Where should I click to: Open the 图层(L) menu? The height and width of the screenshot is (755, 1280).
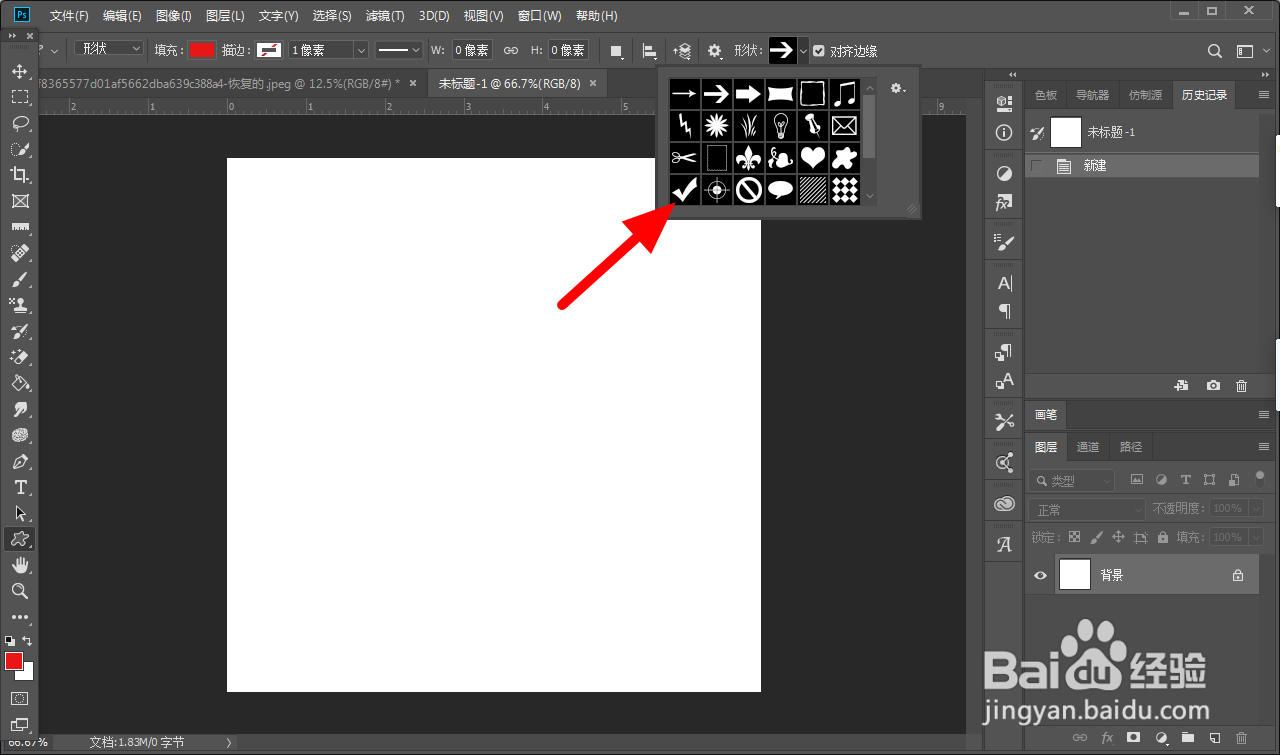click(225, 16)
